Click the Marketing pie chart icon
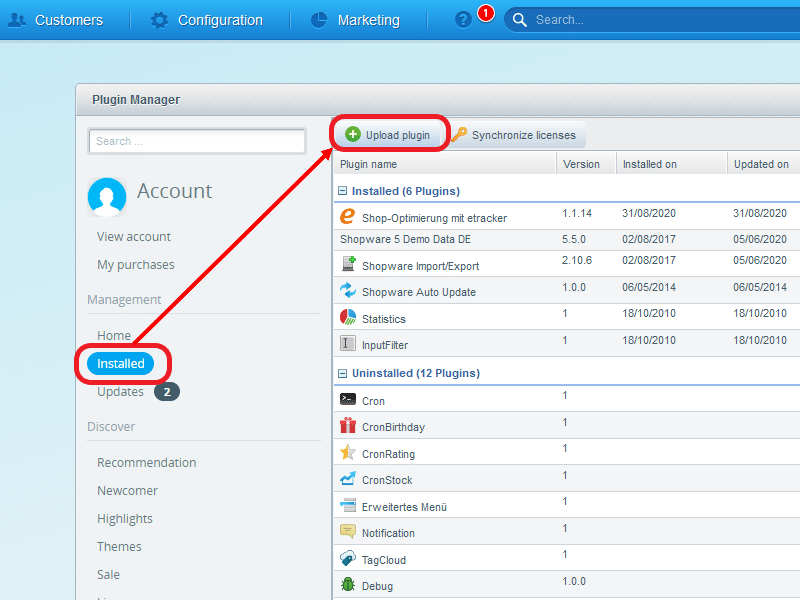Image resolution: width=800 pixels, height=600 pixels. tap(319, 20)
